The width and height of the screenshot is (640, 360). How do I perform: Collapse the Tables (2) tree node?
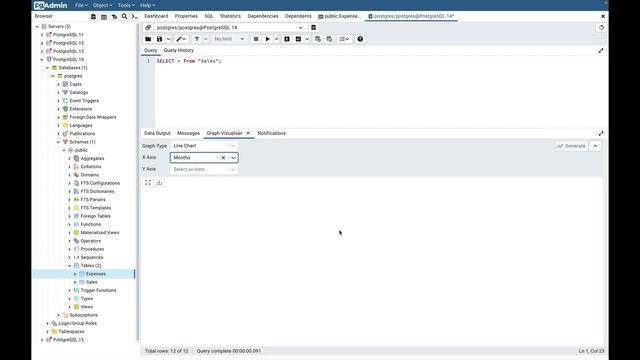(69, 266)
